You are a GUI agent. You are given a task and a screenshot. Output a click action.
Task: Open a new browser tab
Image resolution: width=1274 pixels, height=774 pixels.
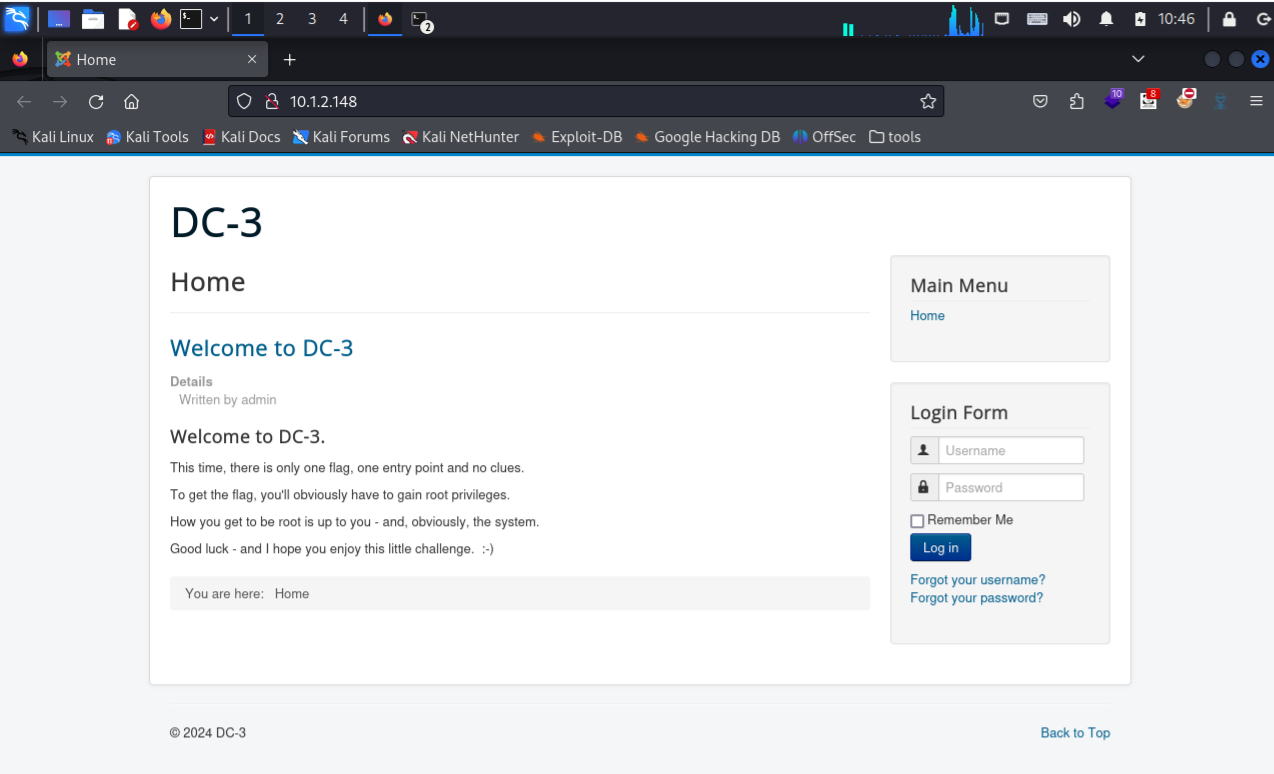(x=289, y=59)
